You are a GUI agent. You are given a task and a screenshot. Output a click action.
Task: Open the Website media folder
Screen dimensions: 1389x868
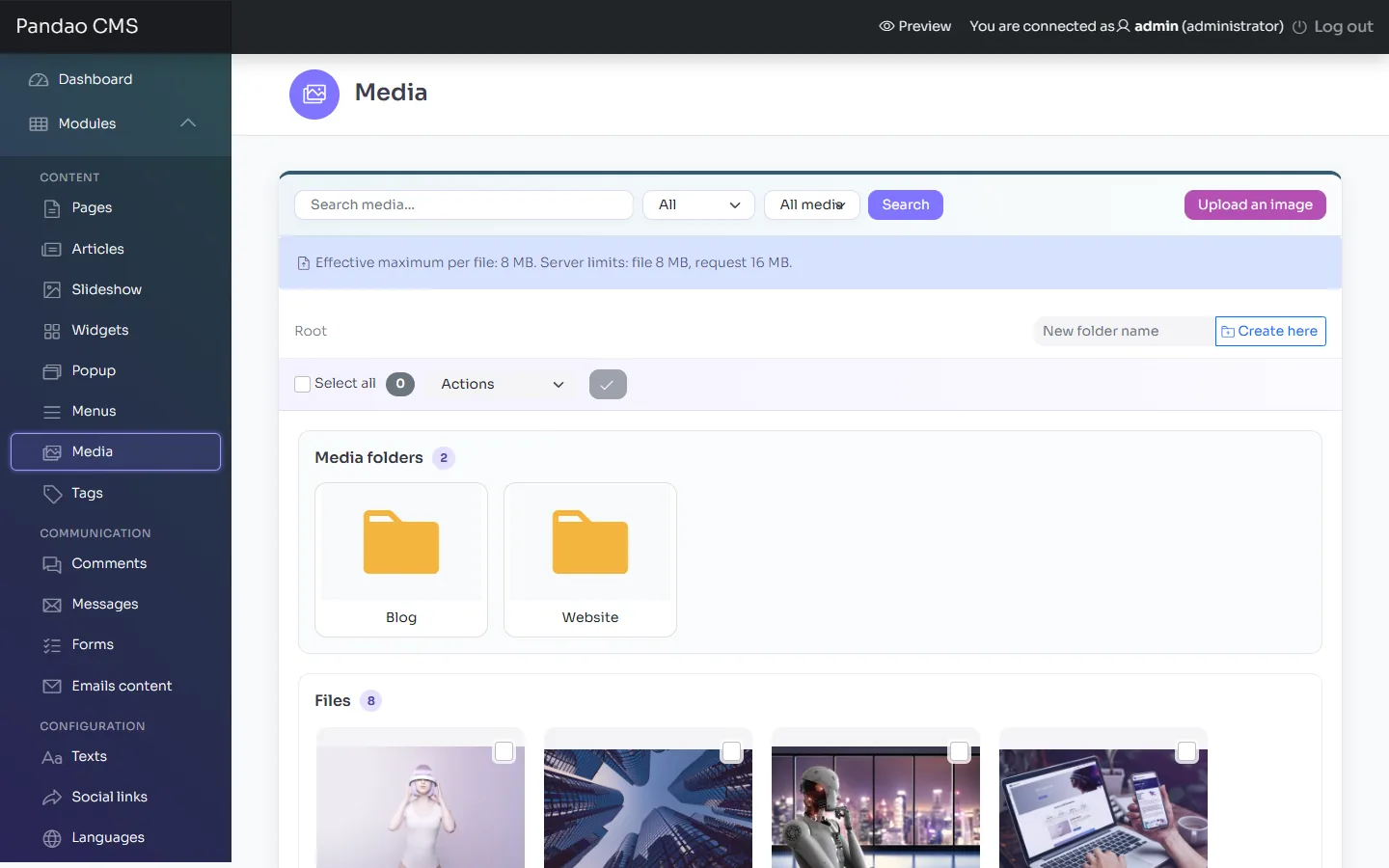(590, 559)
